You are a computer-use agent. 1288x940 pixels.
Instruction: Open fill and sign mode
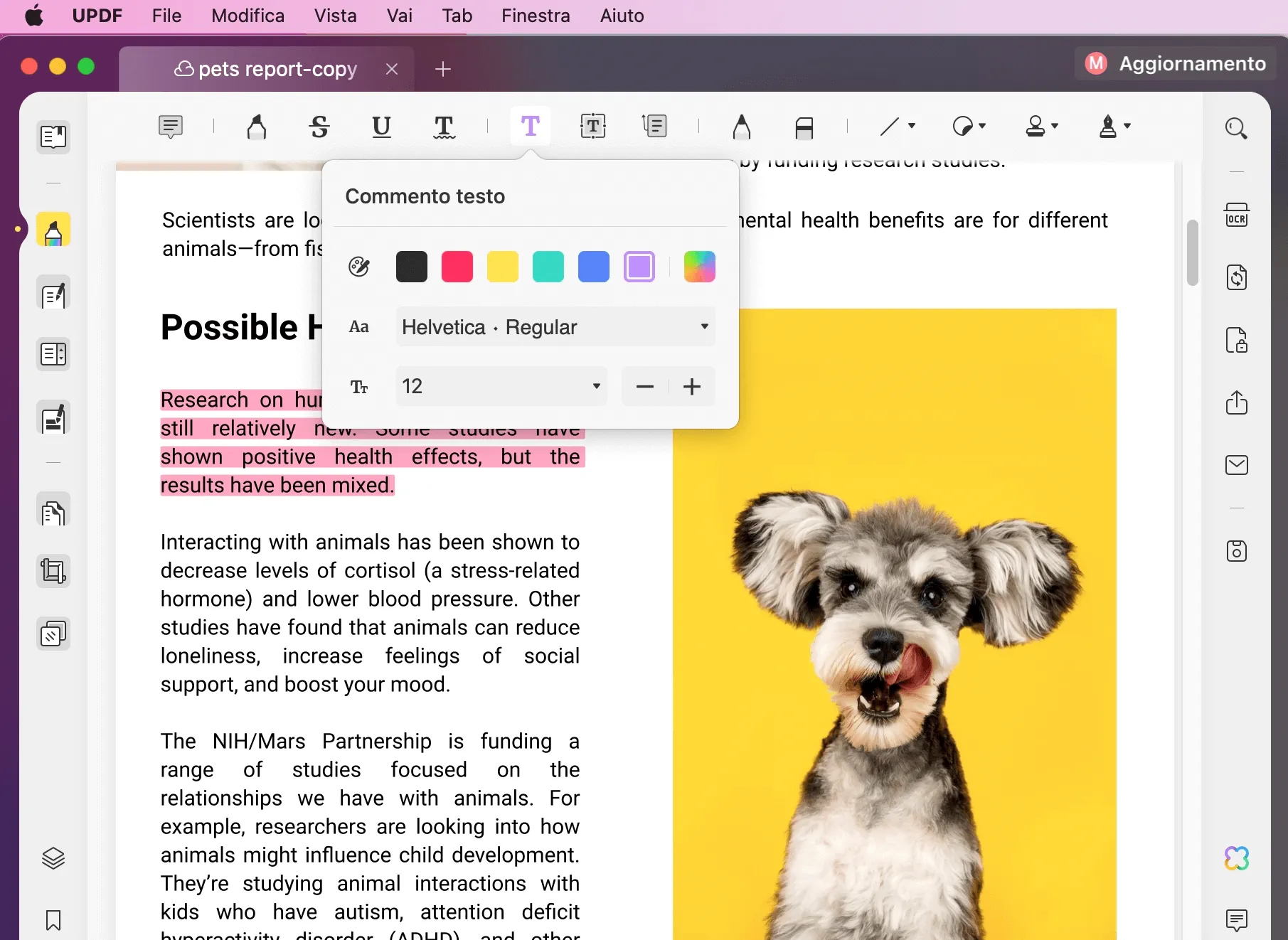click(53, 418)
